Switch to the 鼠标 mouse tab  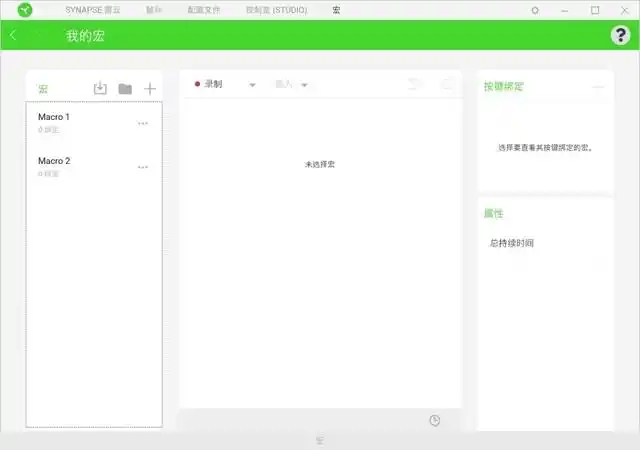pos(154,10)
